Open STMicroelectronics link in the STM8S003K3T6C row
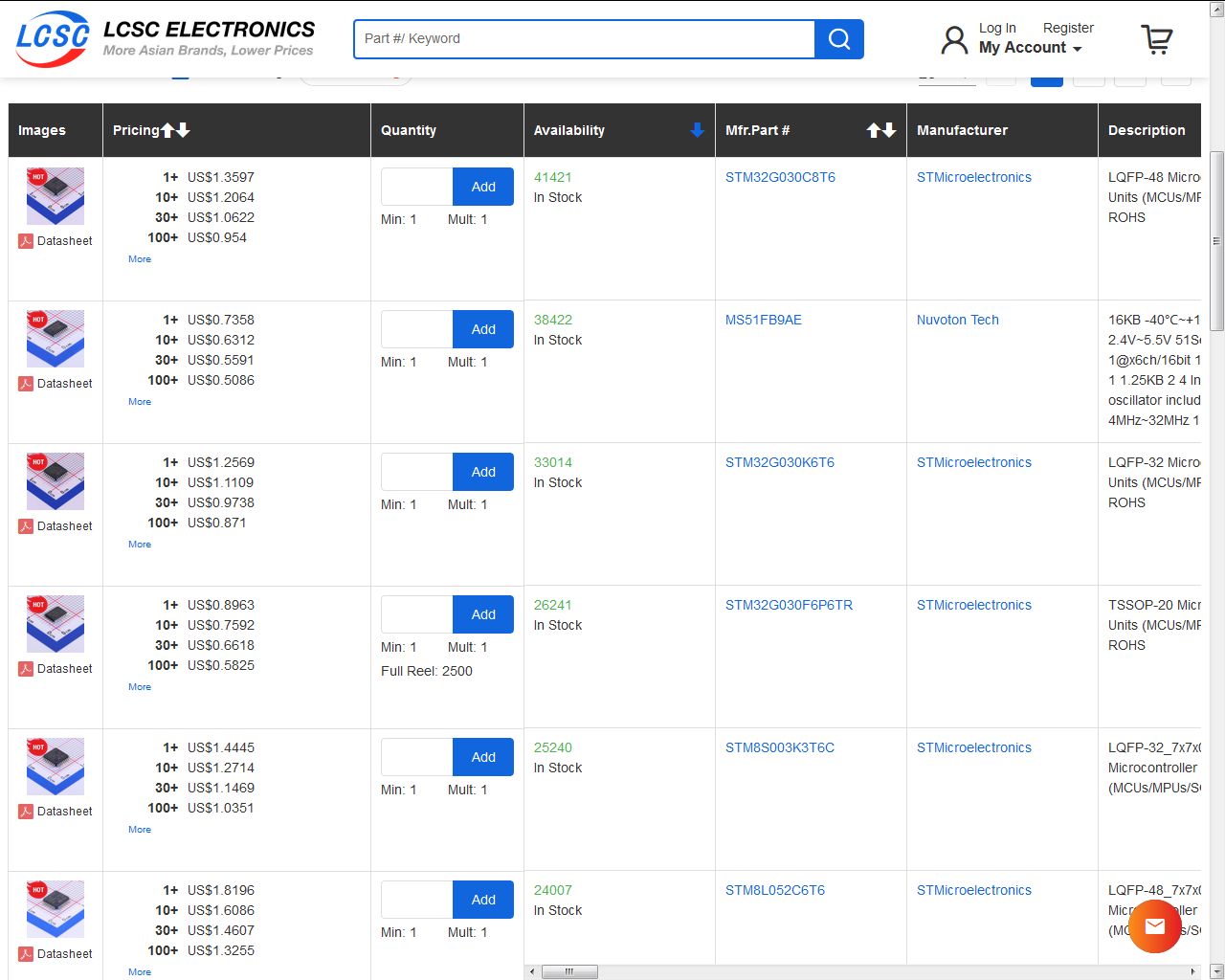This screenshot has height=980, width=1225. [x=974, y=747]
